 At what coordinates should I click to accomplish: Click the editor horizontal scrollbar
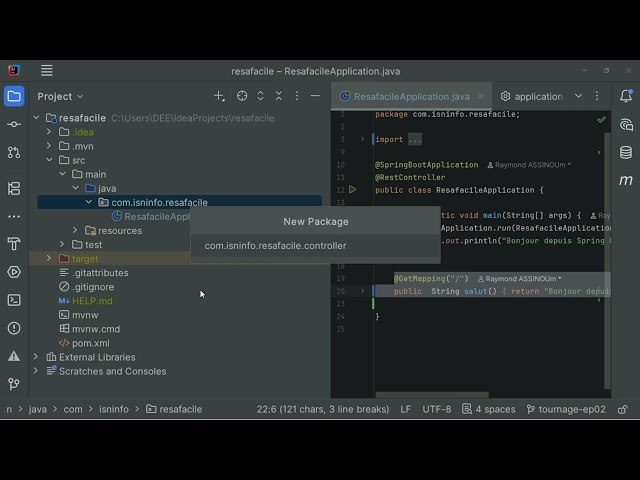click(432, 395)
